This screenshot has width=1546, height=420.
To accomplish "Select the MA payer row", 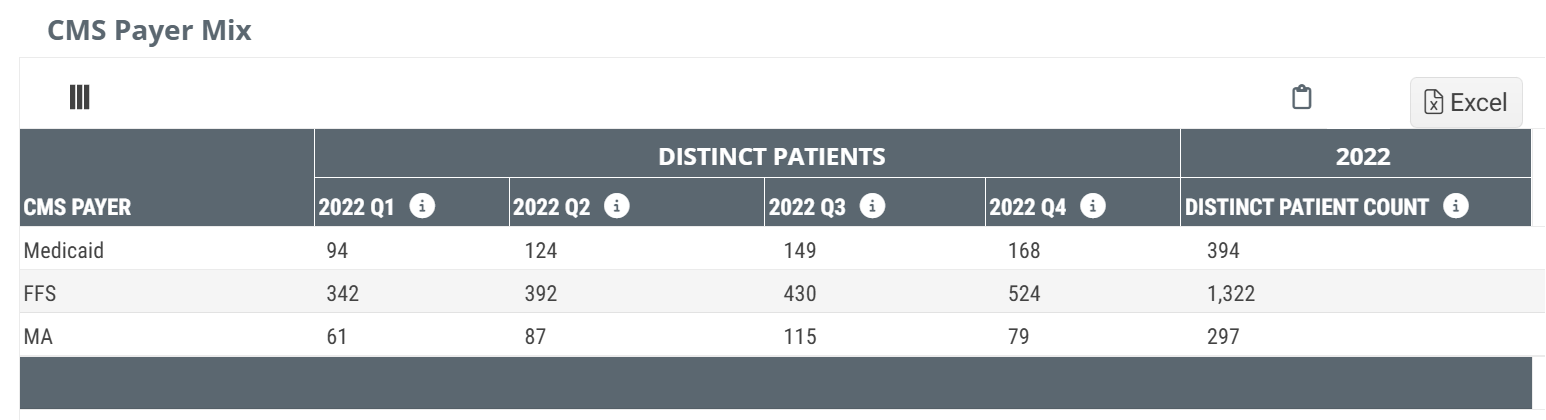I will click(775, 335).
